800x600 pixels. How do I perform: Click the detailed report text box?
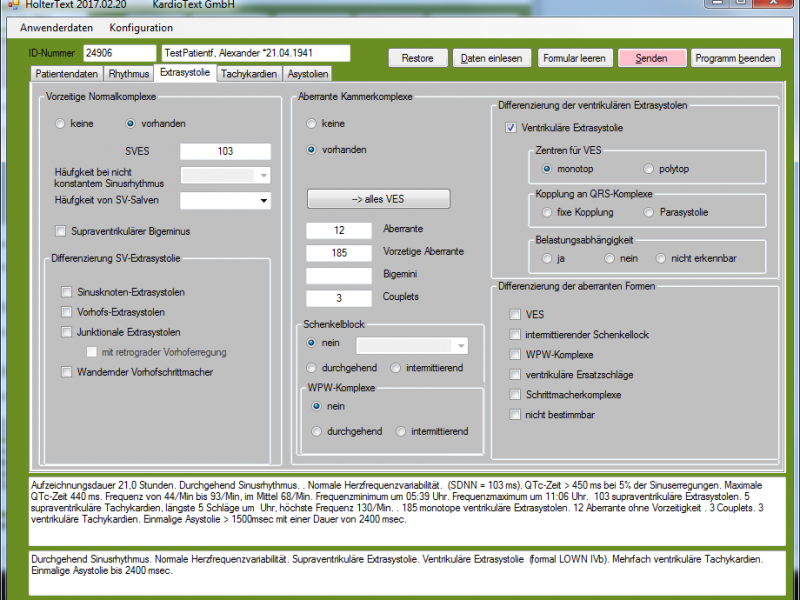click(x=407, y=512)
